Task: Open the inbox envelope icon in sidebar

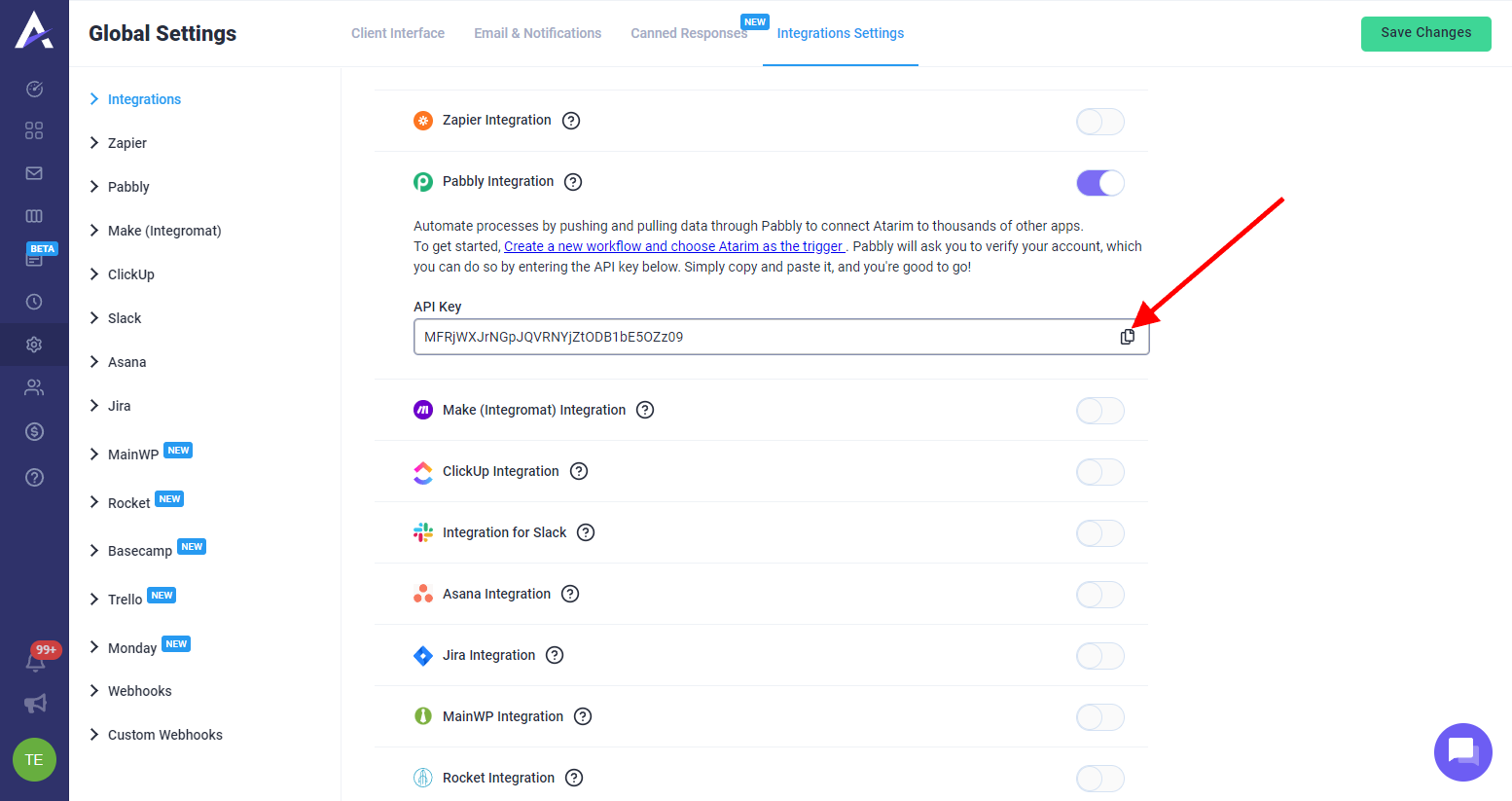Action: tap(34, 173)
